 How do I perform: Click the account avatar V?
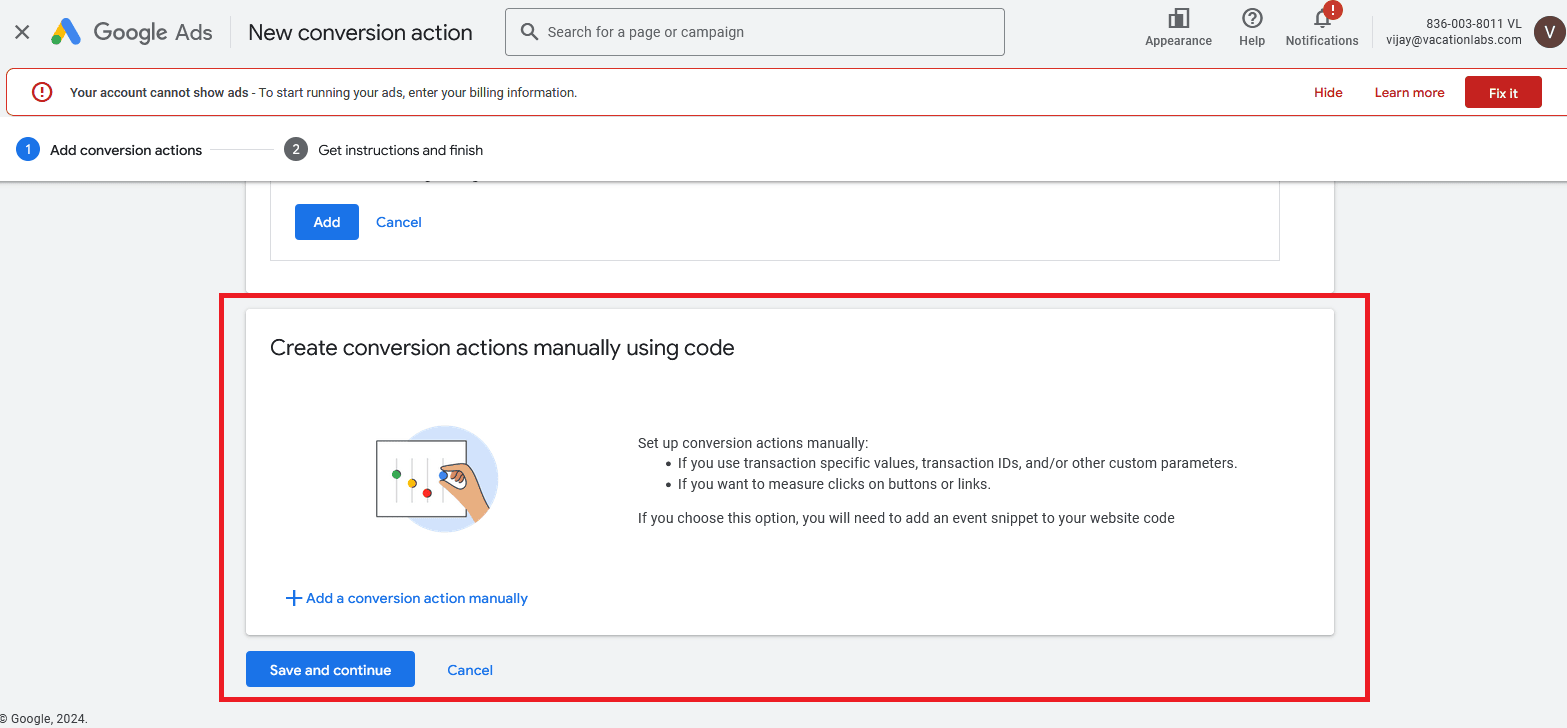click(x=1549, y=32)
